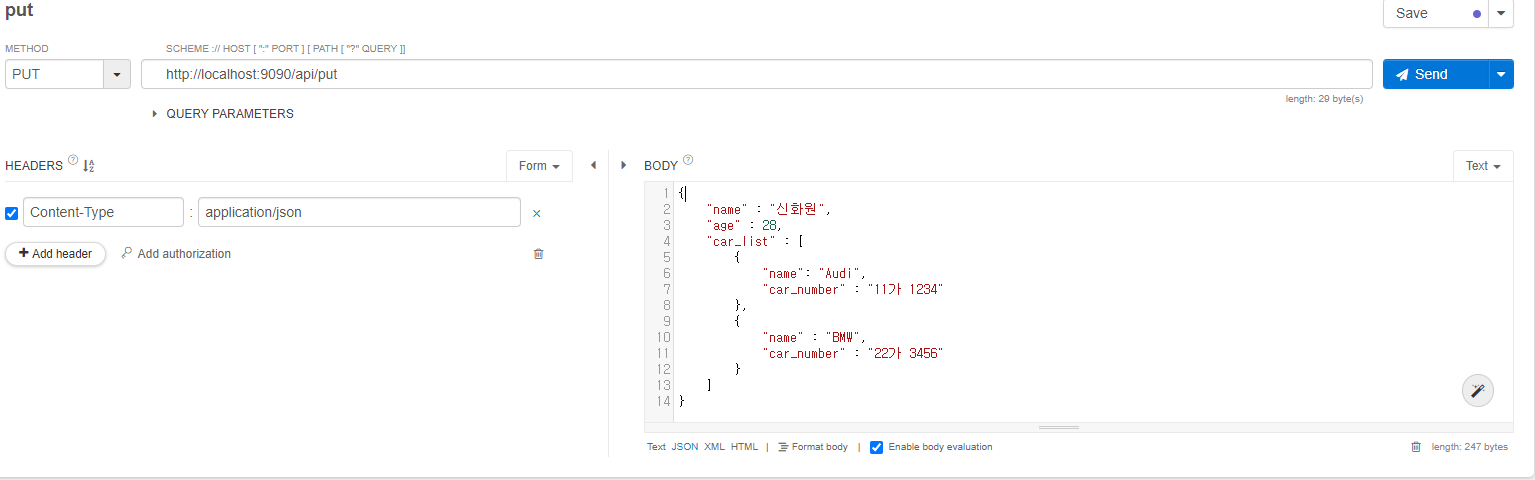Open the body Text type dropdown
The width and height of the screenshot is (1535, 480).
(1483, 166)
